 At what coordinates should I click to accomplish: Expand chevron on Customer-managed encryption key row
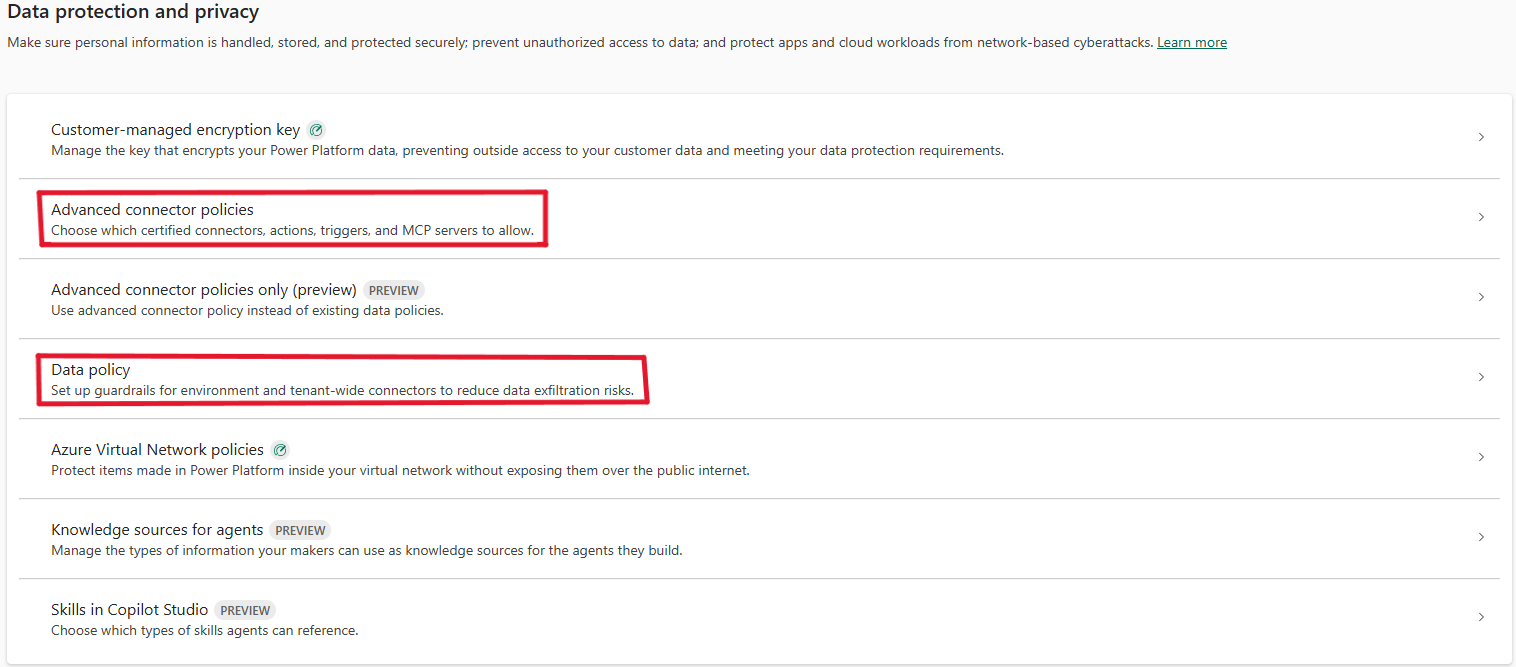coord(1481,137)
